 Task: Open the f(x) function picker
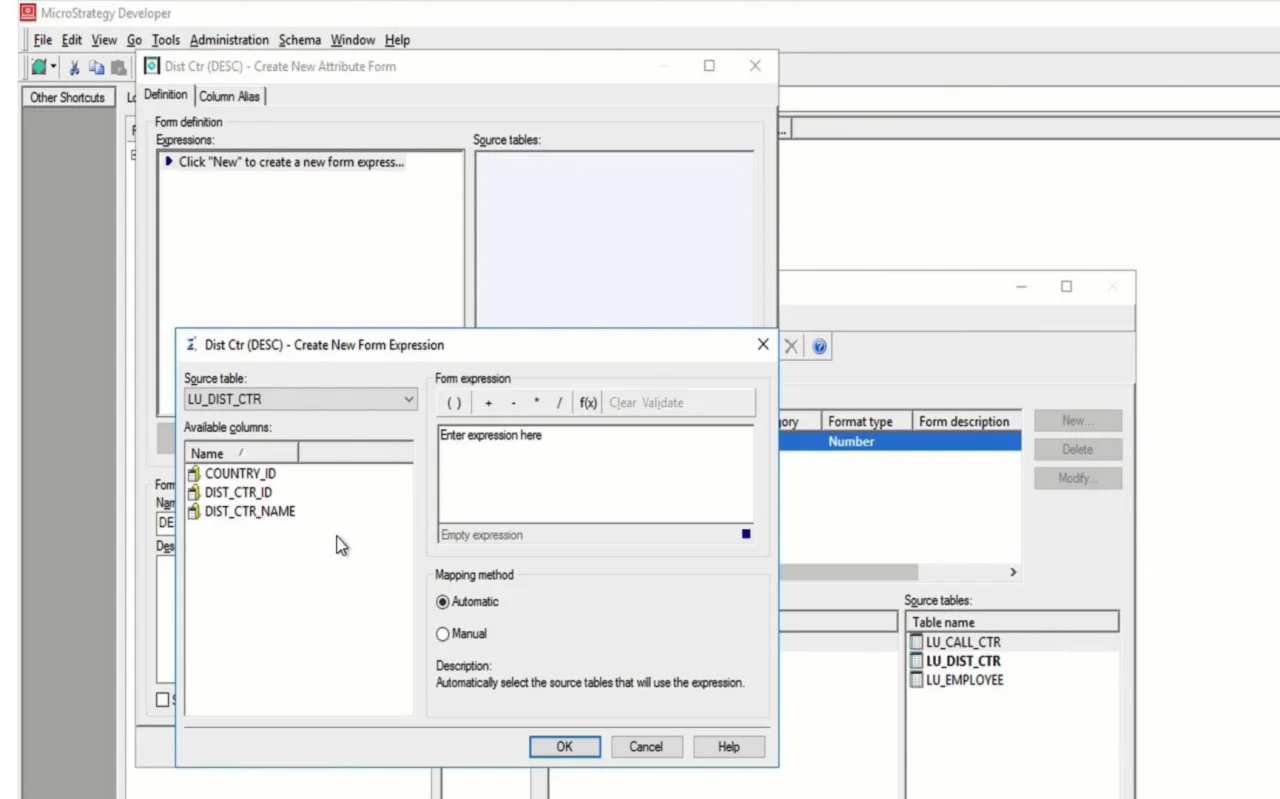(x=588, y=403)
